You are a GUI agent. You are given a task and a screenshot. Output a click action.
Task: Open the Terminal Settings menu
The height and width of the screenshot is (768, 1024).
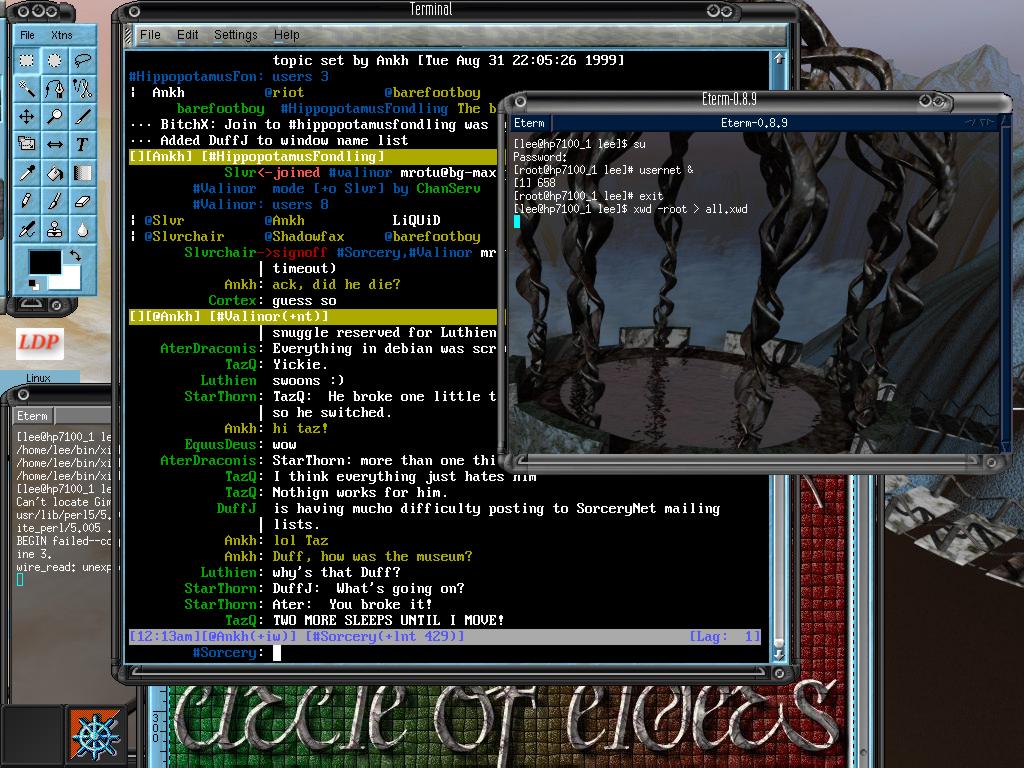(x=236, y=35)
